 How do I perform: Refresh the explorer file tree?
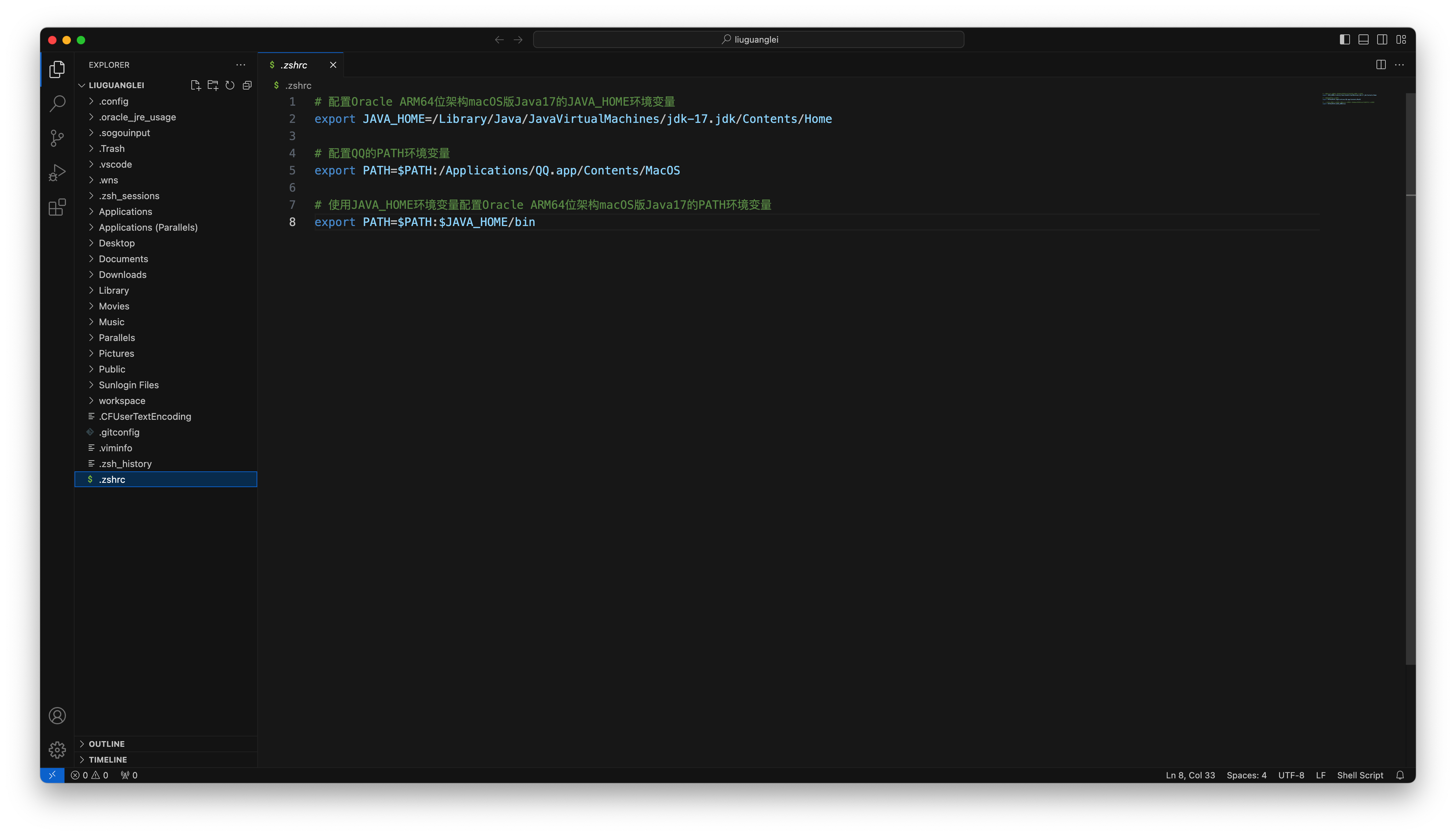230,85
